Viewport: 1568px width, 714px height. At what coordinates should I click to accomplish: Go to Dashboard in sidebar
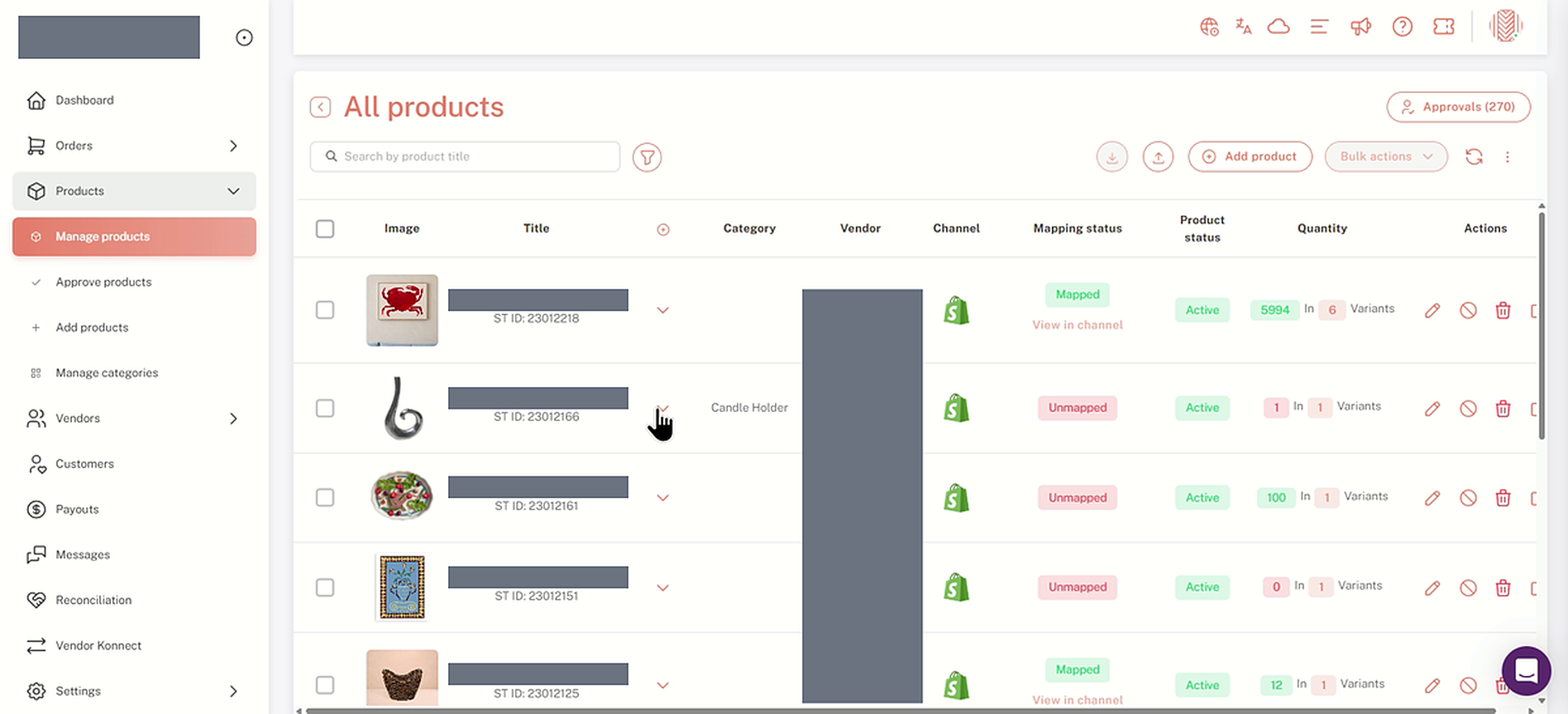coord(84,100)
